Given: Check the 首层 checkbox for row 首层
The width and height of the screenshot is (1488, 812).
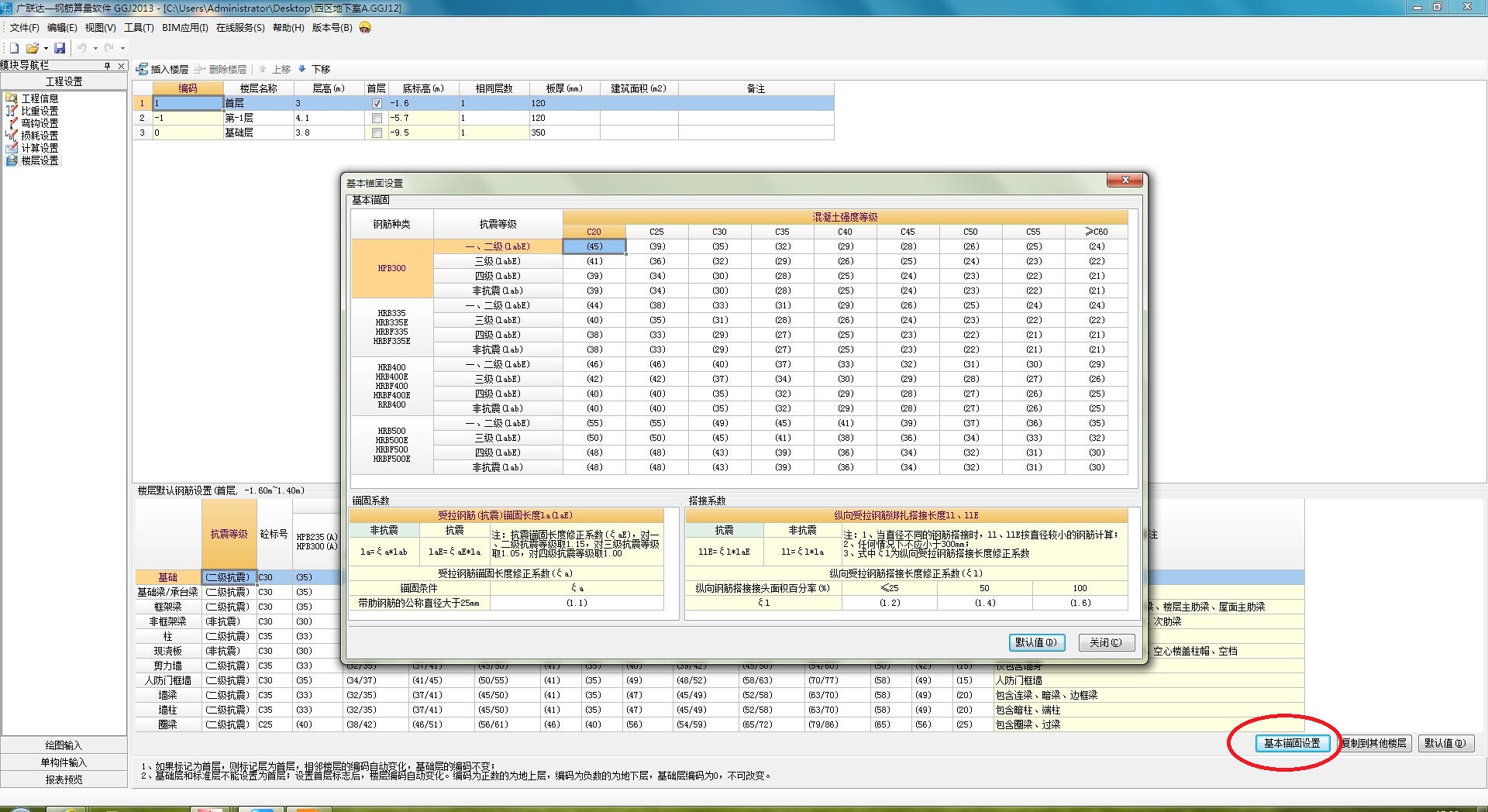Looking at the screenshot, I should pos(377,103).
